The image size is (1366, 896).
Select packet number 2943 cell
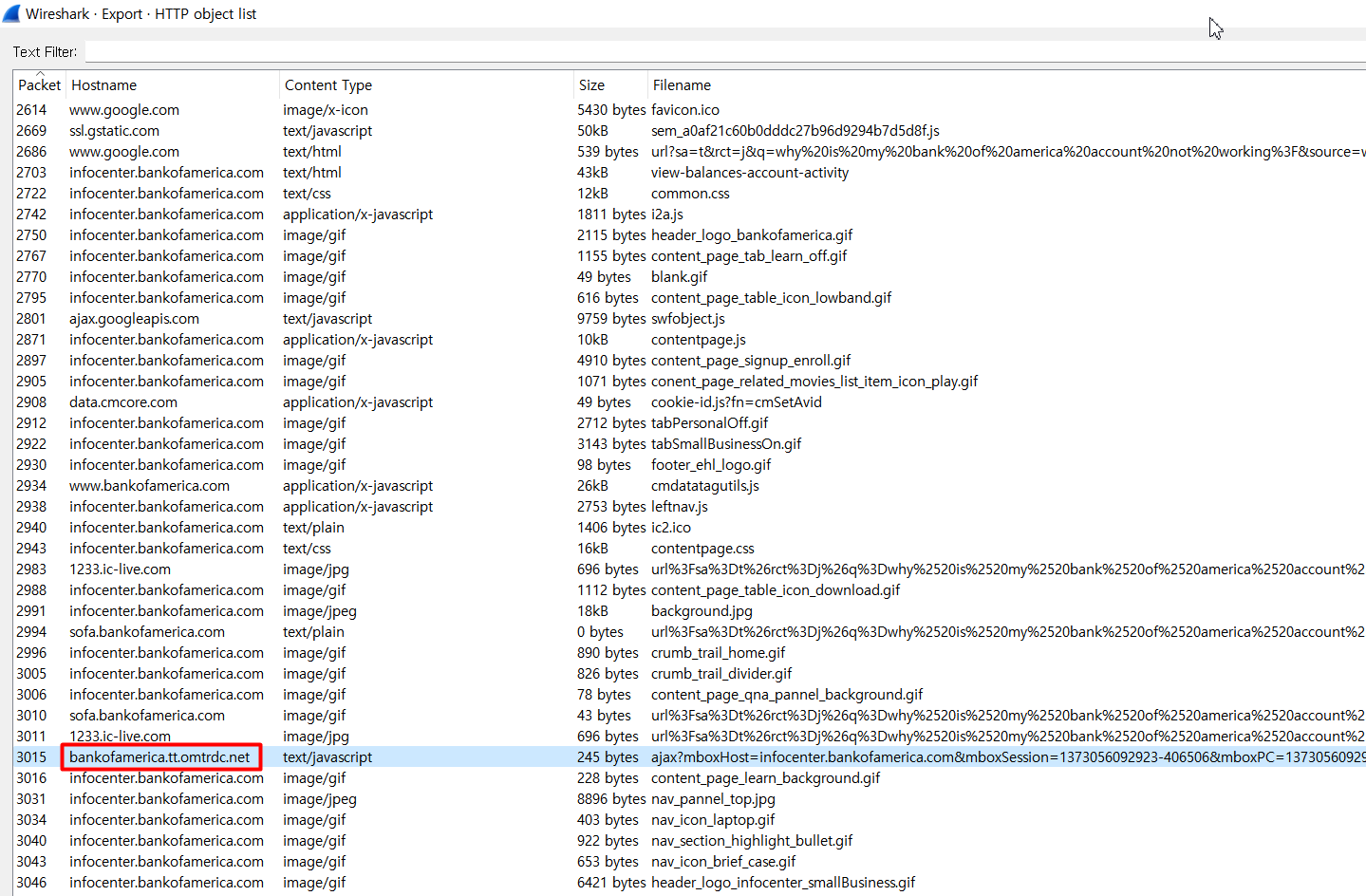click(x=31, y=549)
